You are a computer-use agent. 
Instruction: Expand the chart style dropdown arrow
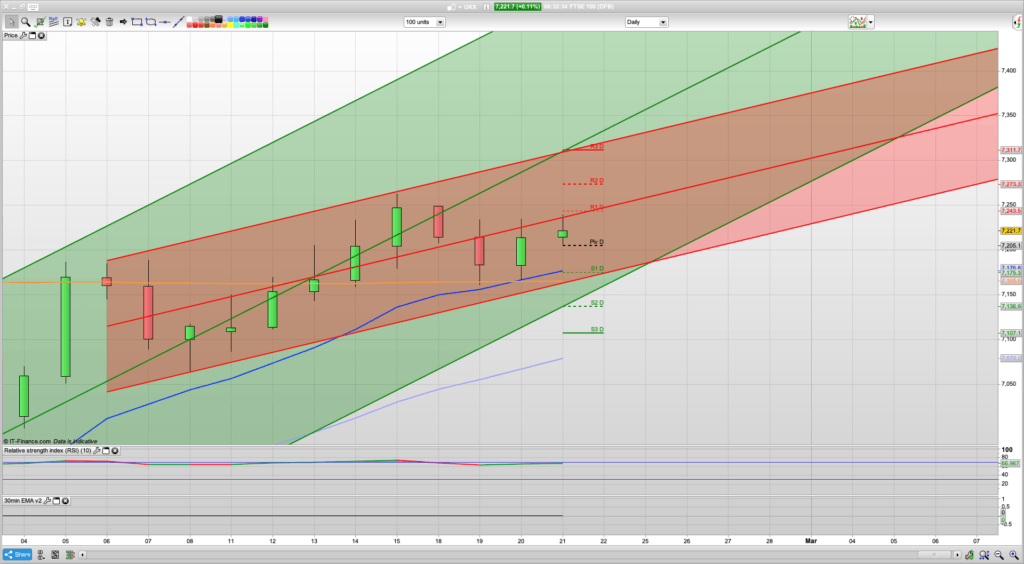871,22
